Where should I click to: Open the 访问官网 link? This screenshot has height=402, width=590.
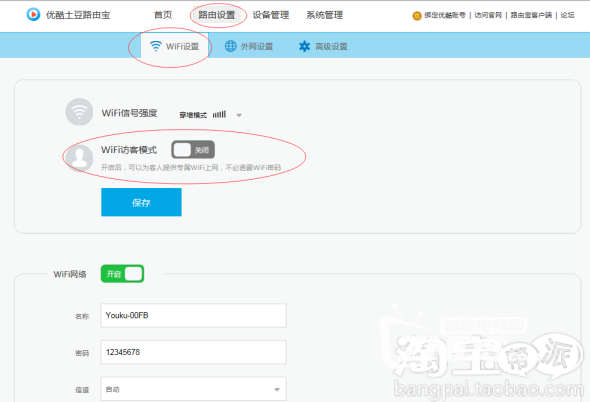pos(488,15)
